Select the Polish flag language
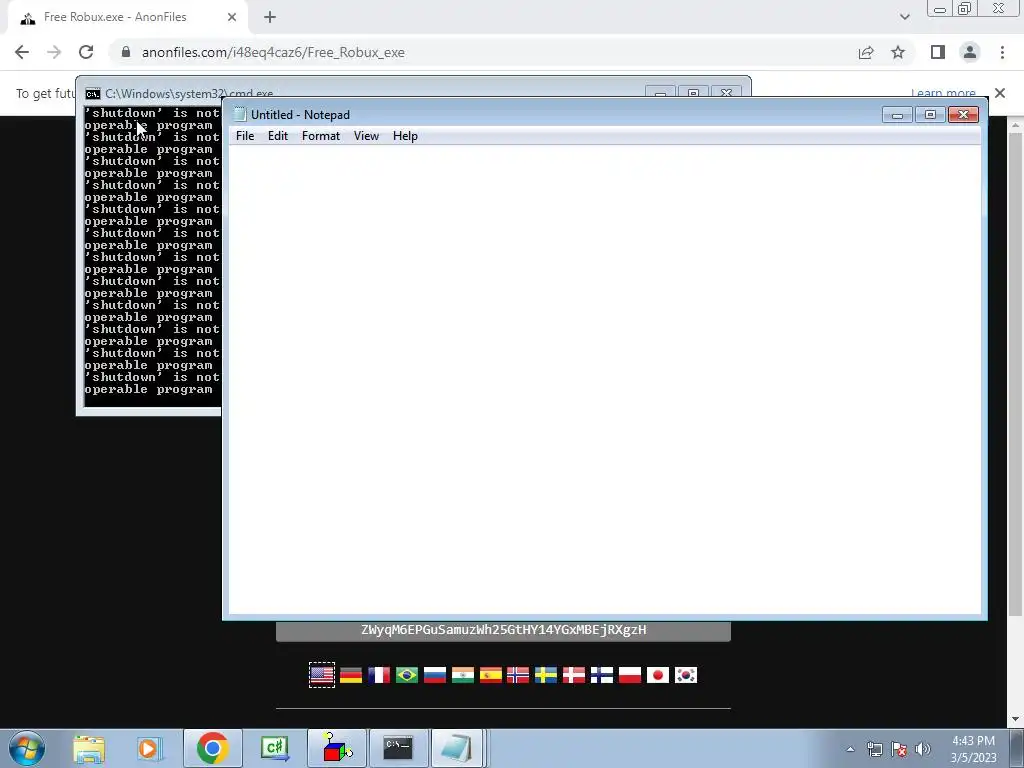The height and width of the screenshot is (768, 1024). [630, 675]
